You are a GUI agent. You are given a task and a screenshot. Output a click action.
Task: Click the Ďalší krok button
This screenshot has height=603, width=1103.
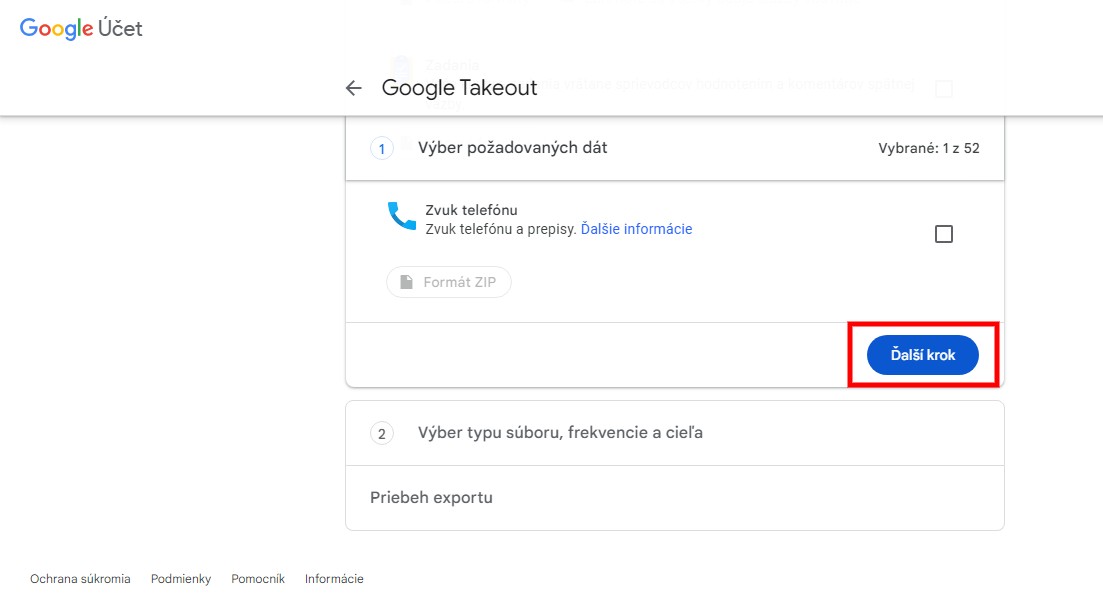[x=922, y=355]
